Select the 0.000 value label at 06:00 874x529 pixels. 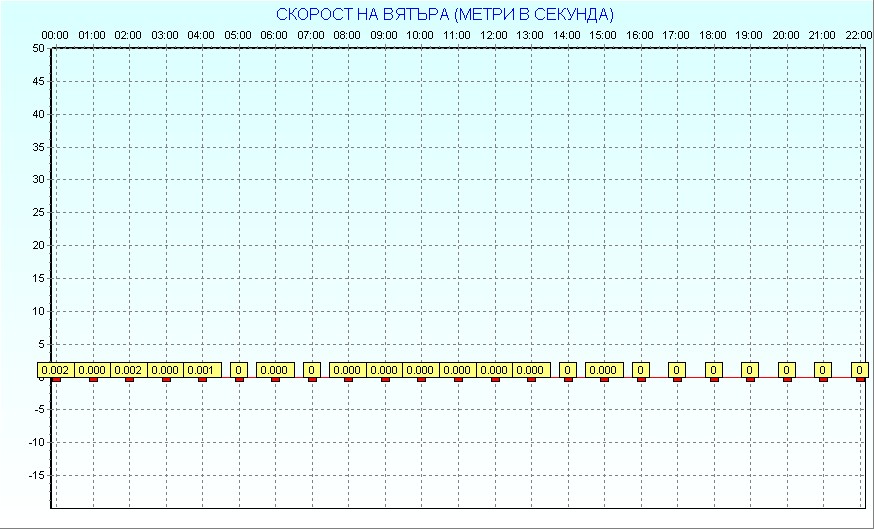point(275,370)
